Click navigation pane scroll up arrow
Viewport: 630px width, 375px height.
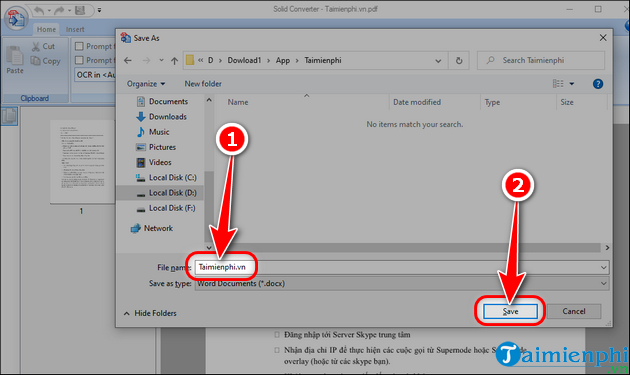point(209,100)
